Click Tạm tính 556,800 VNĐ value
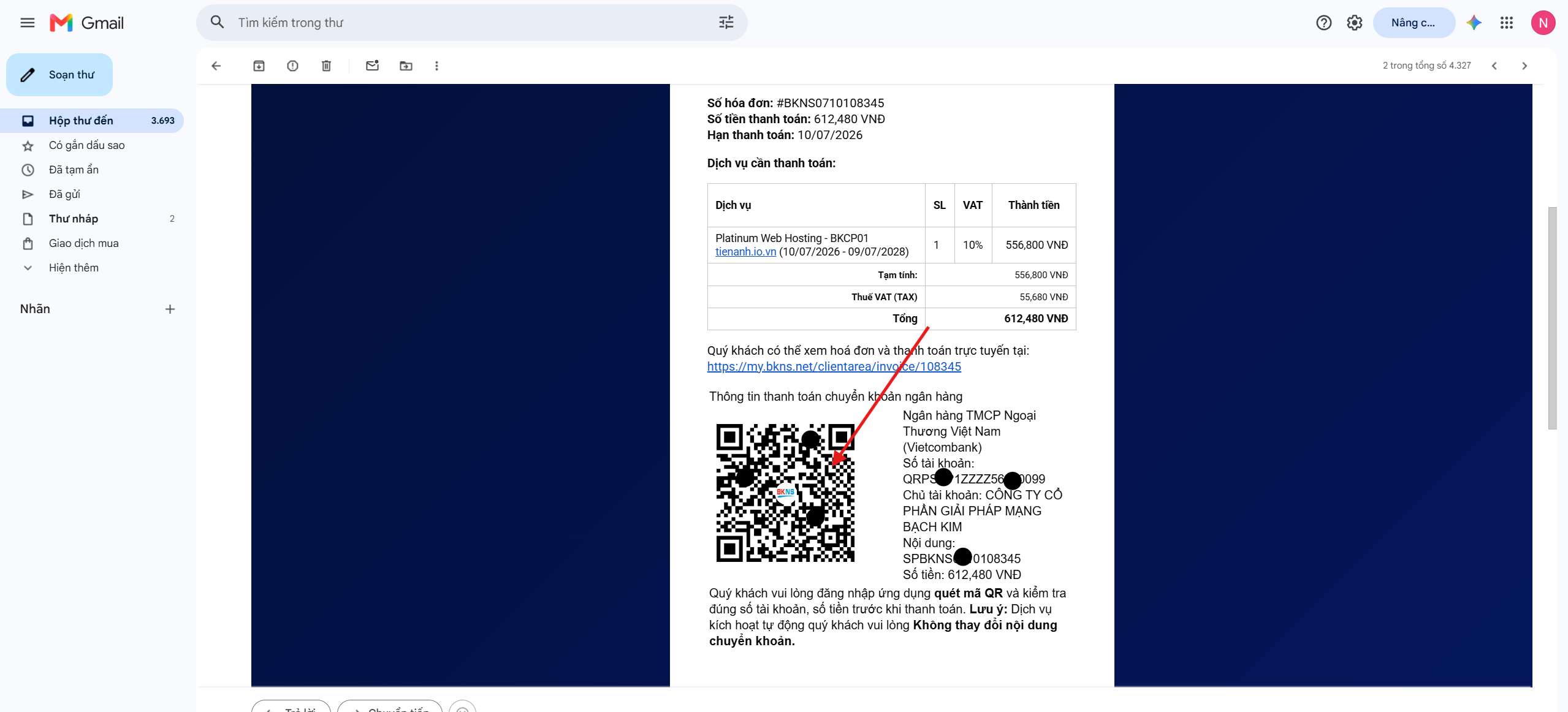The height and width of the screenshot is (712, 1568). tap(1041, 275)
